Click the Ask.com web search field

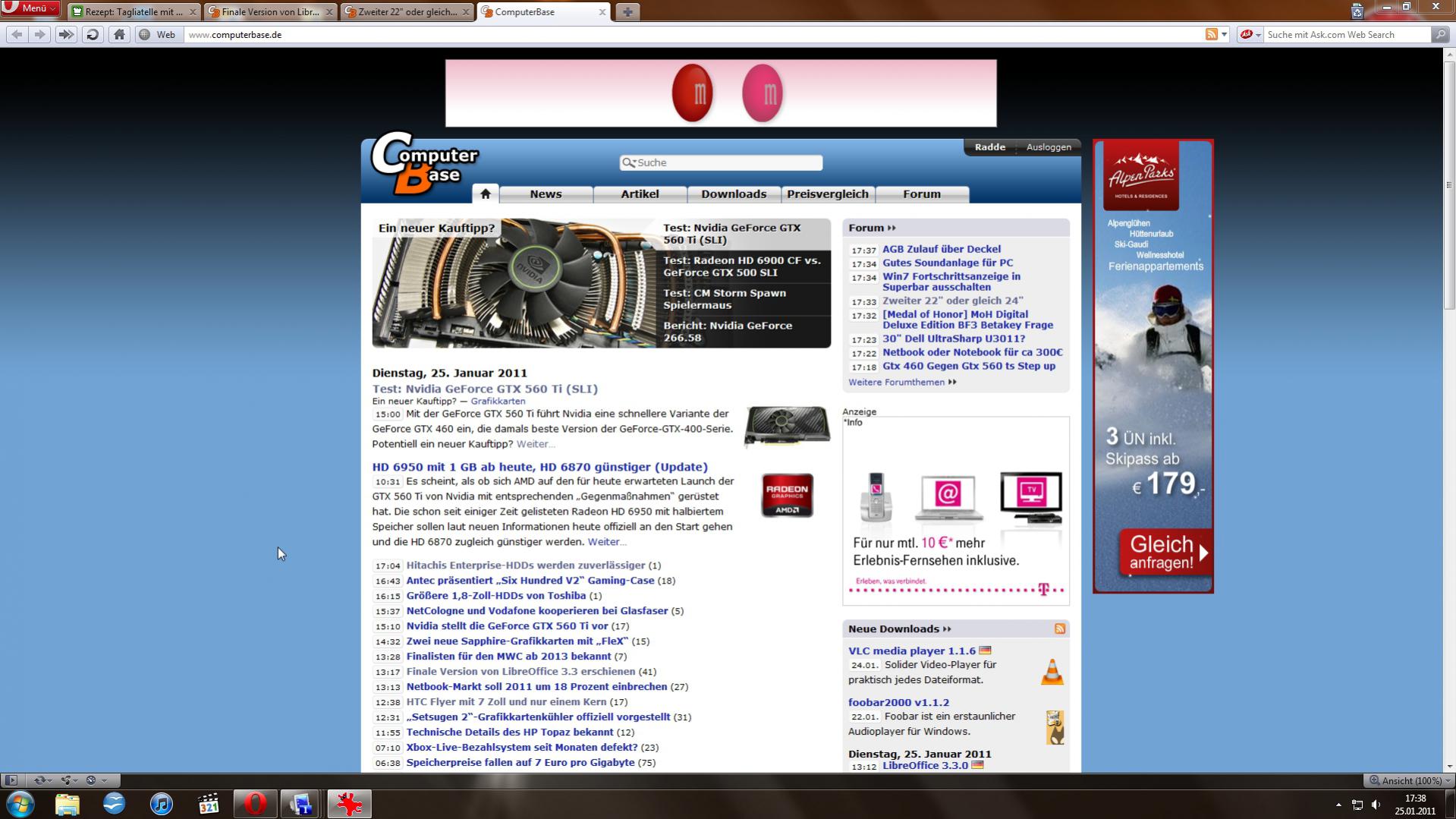click(1347, 34)
